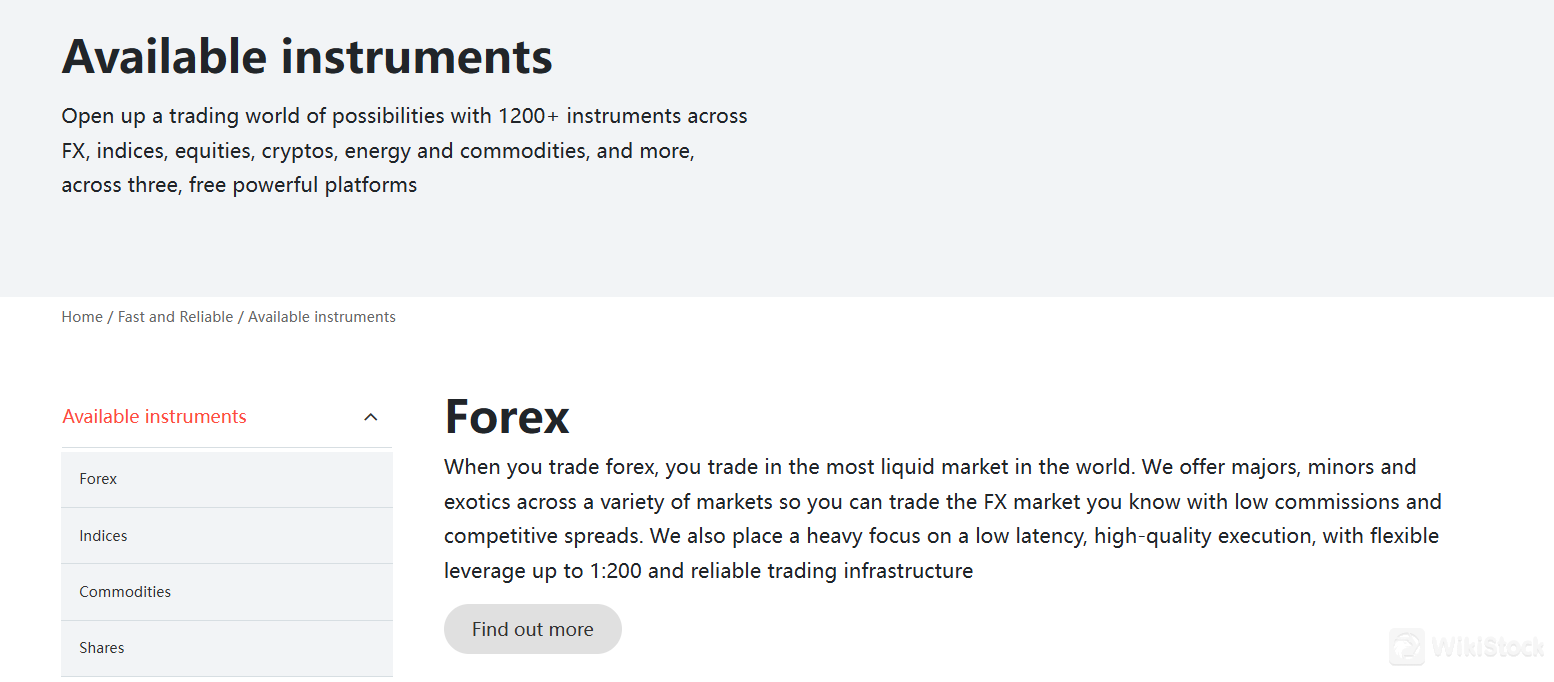Viewport: 1554px width, 682px height.
Task: Navigate to Home via the breadcrumb
Action: [x=82, y=317]
